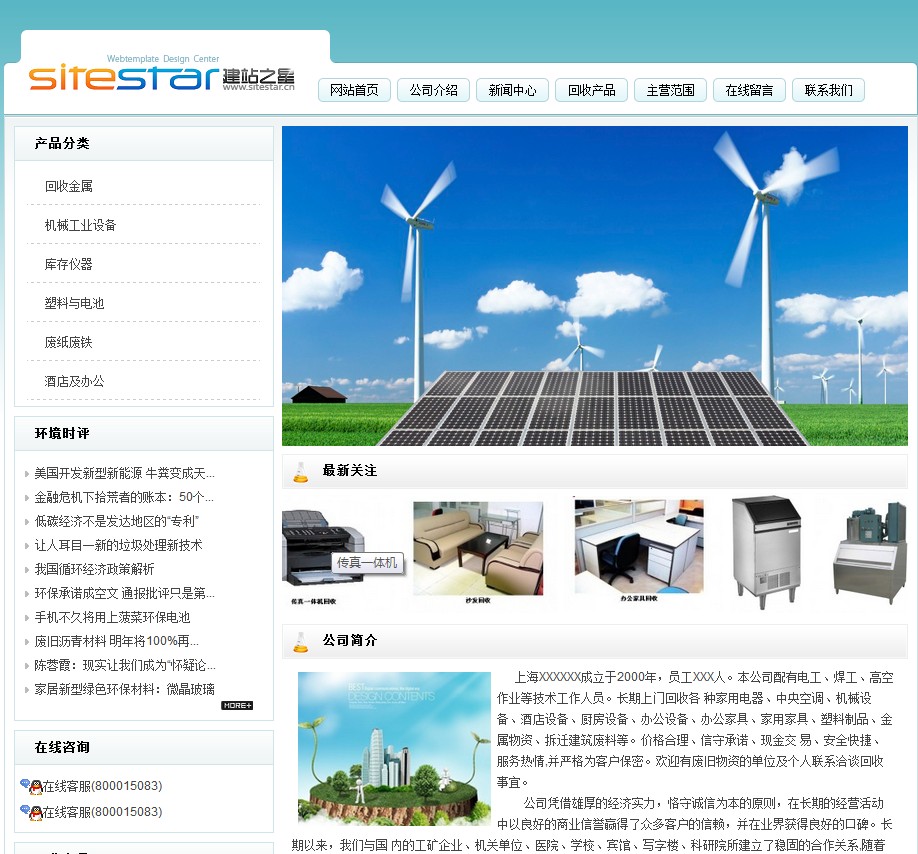Click the SiteStar logo in header
The image size is (918, 854).
point(162,76)
